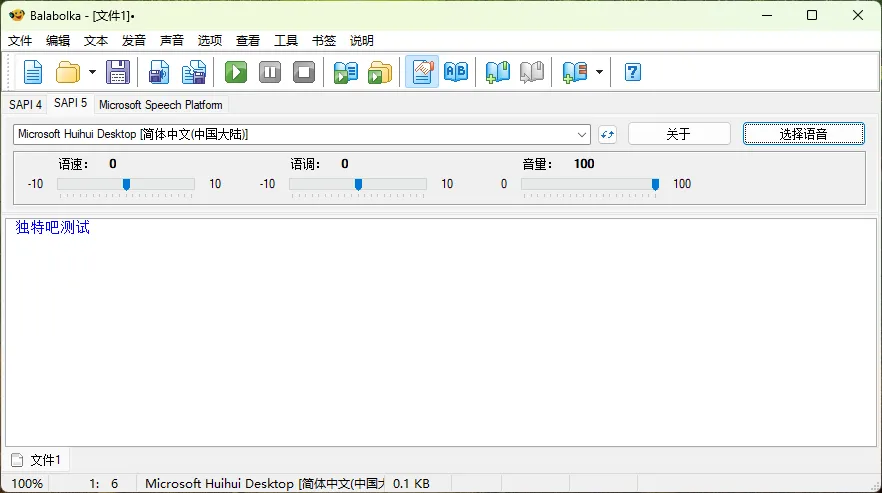The height and width of the screenshot is (493, 882).
Task: Click the Balabolka app icon in title bar
Action: [x=17, y=15]
